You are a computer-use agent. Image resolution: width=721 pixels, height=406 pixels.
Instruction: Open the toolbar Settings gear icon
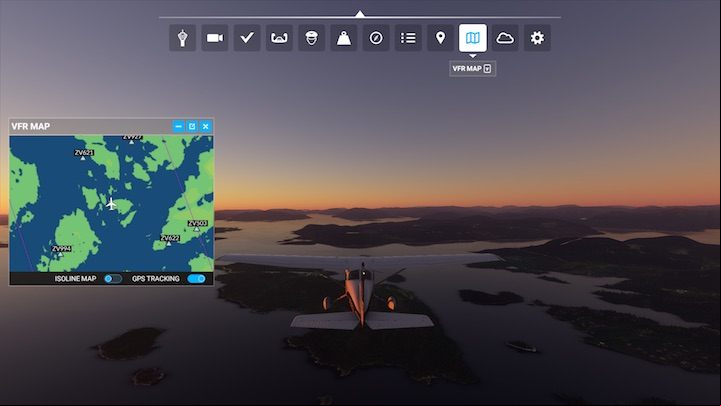pyautogui.click(x=537, y=38)
